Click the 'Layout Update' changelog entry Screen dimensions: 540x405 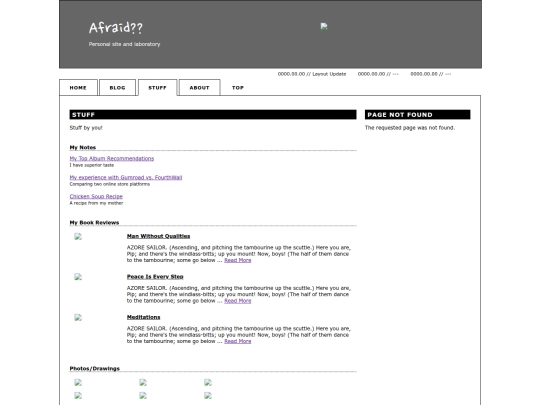(312, 74)
